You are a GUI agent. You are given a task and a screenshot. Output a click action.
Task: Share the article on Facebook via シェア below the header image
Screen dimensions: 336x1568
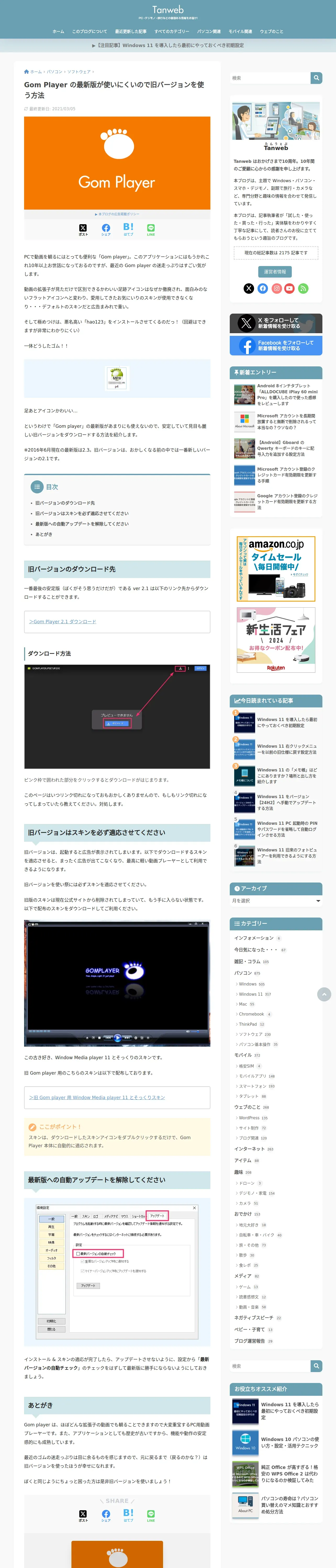click(106, 229)
